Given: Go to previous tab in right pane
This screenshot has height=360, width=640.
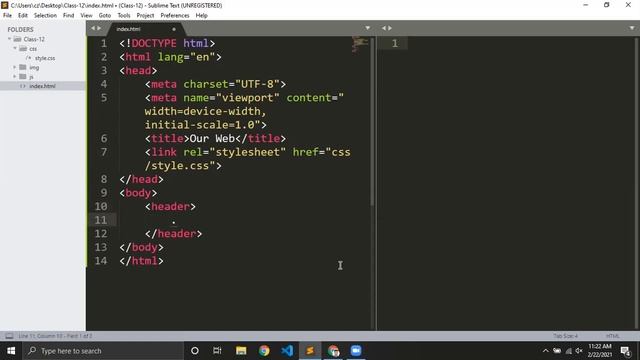Looking at the screenshot, I should tap(384, 28).
